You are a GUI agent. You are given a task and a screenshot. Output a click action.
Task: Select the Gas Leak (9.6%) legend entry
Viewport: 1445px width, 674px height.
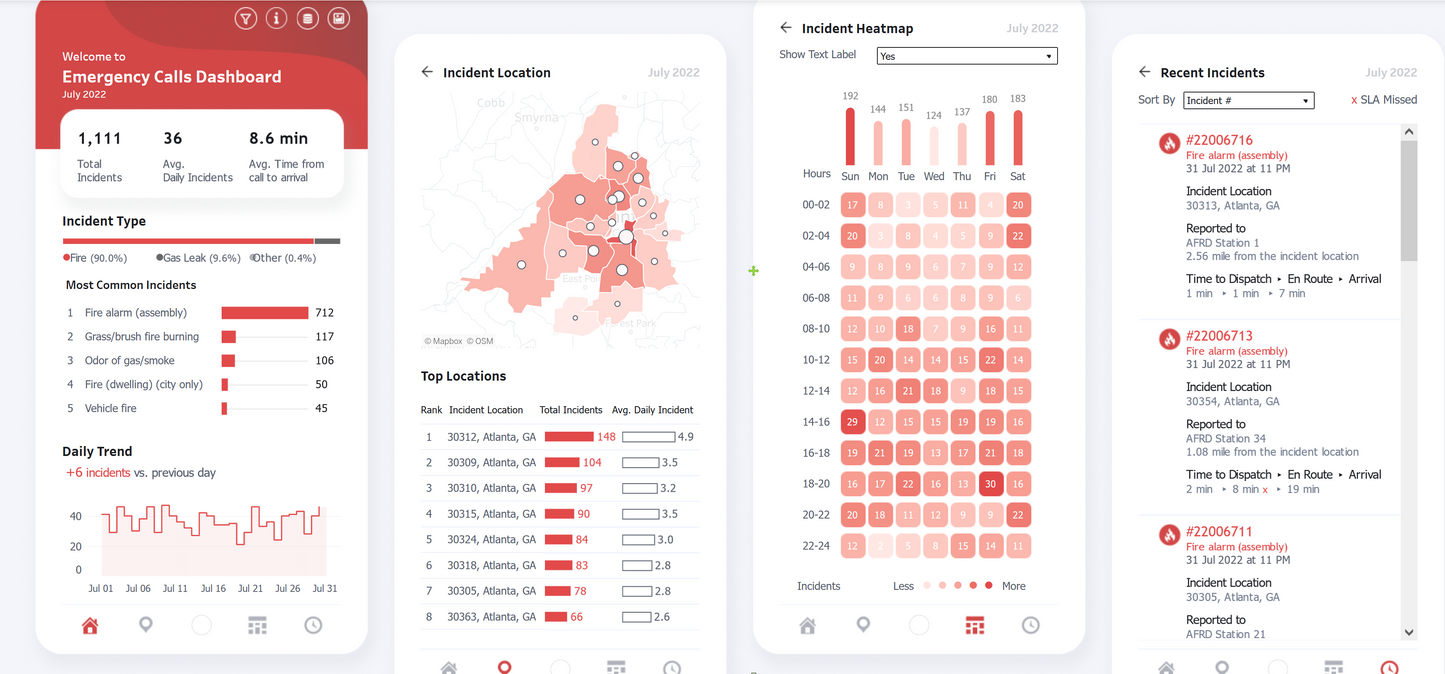click(x=199, y=258)
